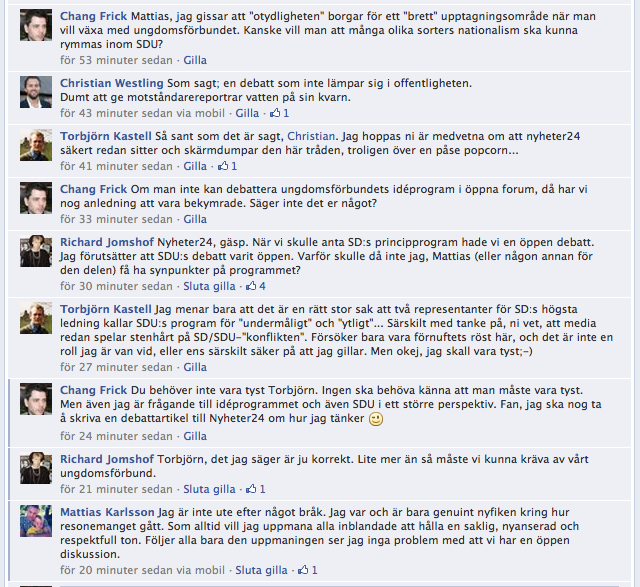Image resolution: width=640 pixels, height=587 pixels.
Task: Click thumbs-up icon on Torbjörn's 41-minute comment
Action: (223, 166)
